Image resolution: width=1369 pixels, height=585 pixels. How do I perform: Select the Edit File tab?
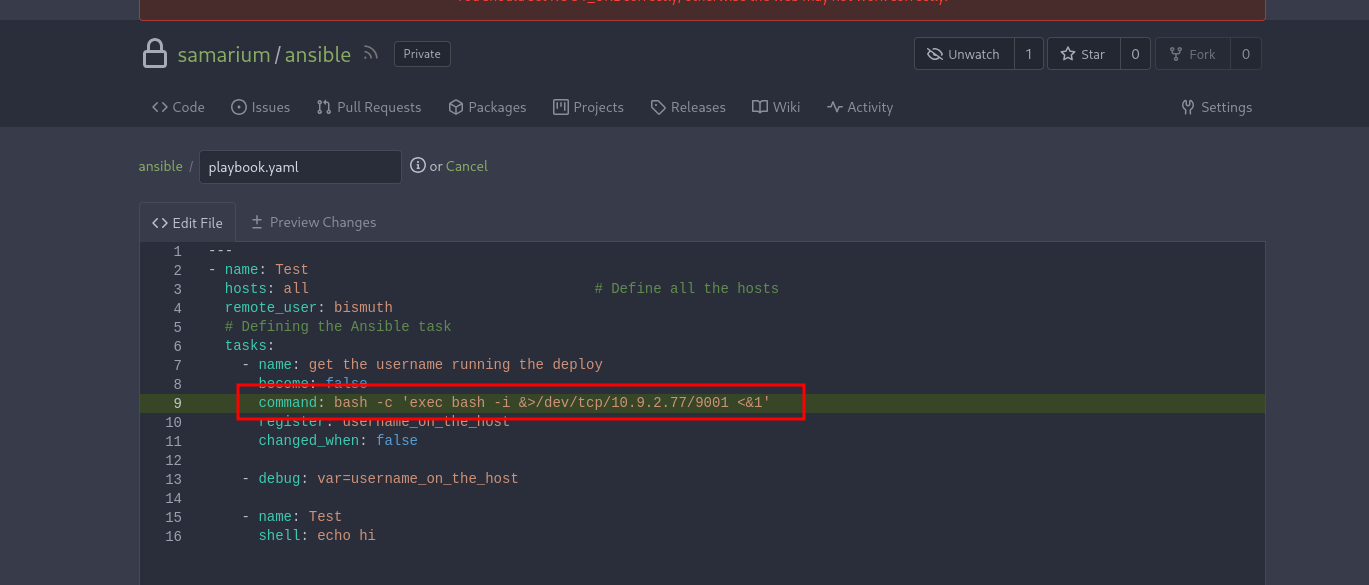(187, 221)
